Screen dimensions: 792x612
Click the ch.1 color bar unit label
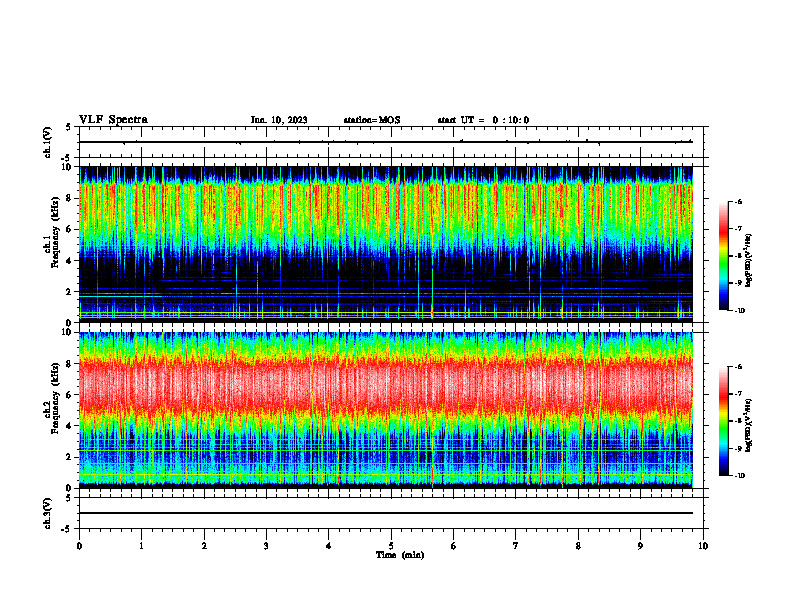pyautogui.click(x=749, y=260)
